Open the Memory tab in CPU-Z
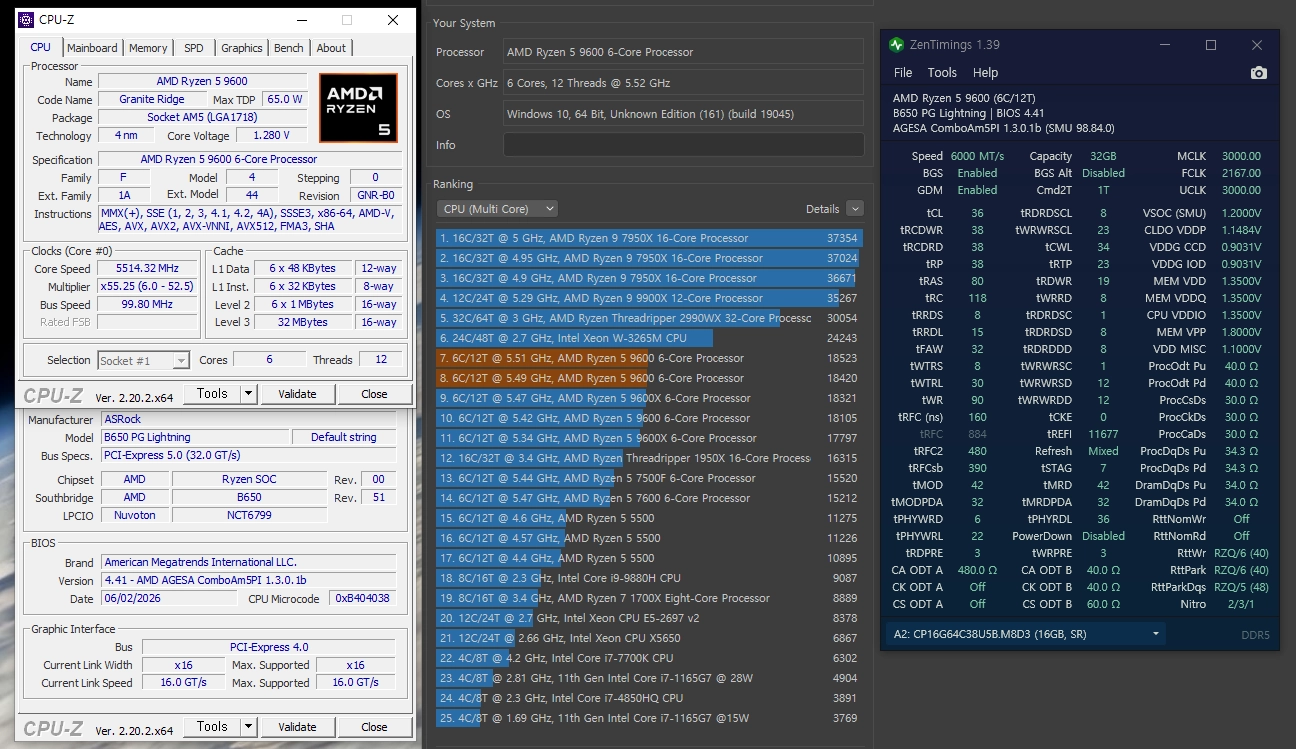The width and height of the screenshot is (1296, 749). (x=148, y=48)
